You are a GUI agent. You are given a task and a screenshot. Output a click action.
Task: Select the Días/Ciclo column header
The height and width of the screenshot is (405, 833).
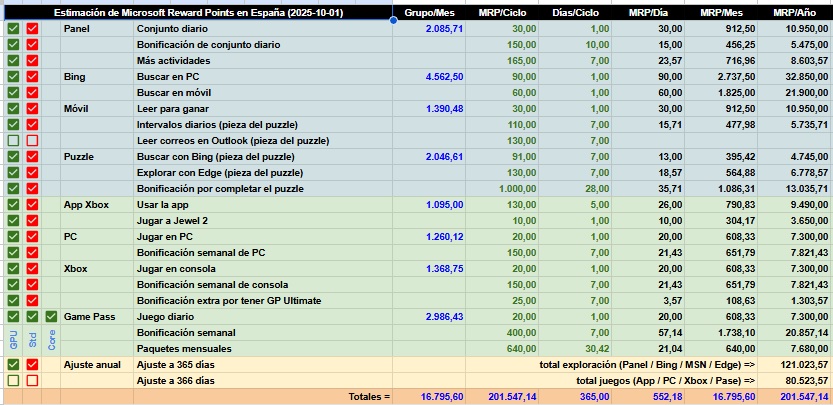coord(575,13)
